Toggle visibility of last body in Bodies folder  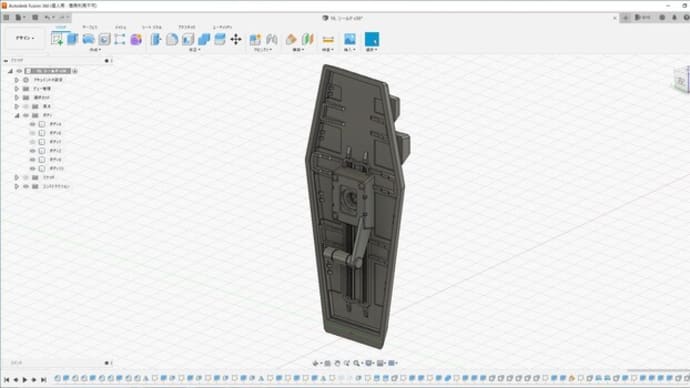tap(33, 168)
